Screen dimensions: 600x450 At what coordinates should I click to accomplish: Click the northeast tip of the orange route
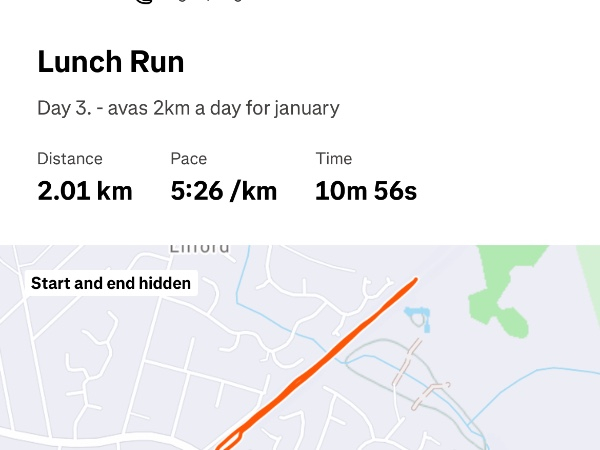click(x=412, y=282)
